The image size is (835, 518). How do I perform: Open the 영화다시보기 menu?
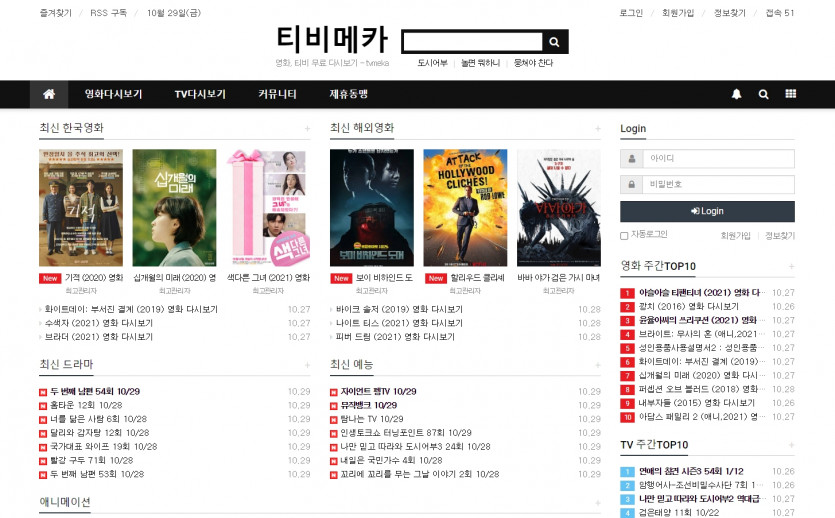113,94
